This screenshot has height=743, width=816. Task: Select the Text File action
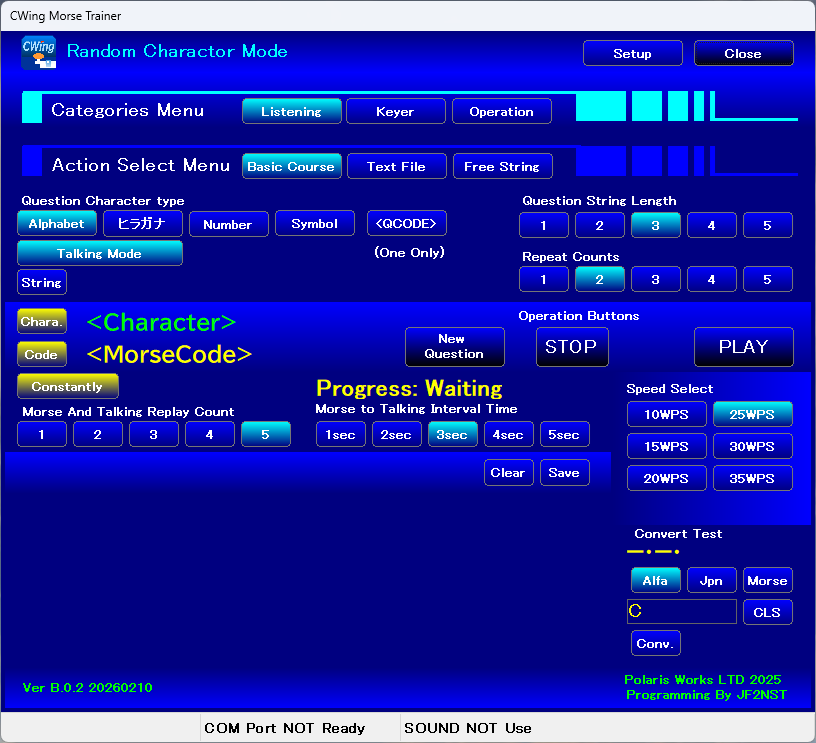point(396,167)
